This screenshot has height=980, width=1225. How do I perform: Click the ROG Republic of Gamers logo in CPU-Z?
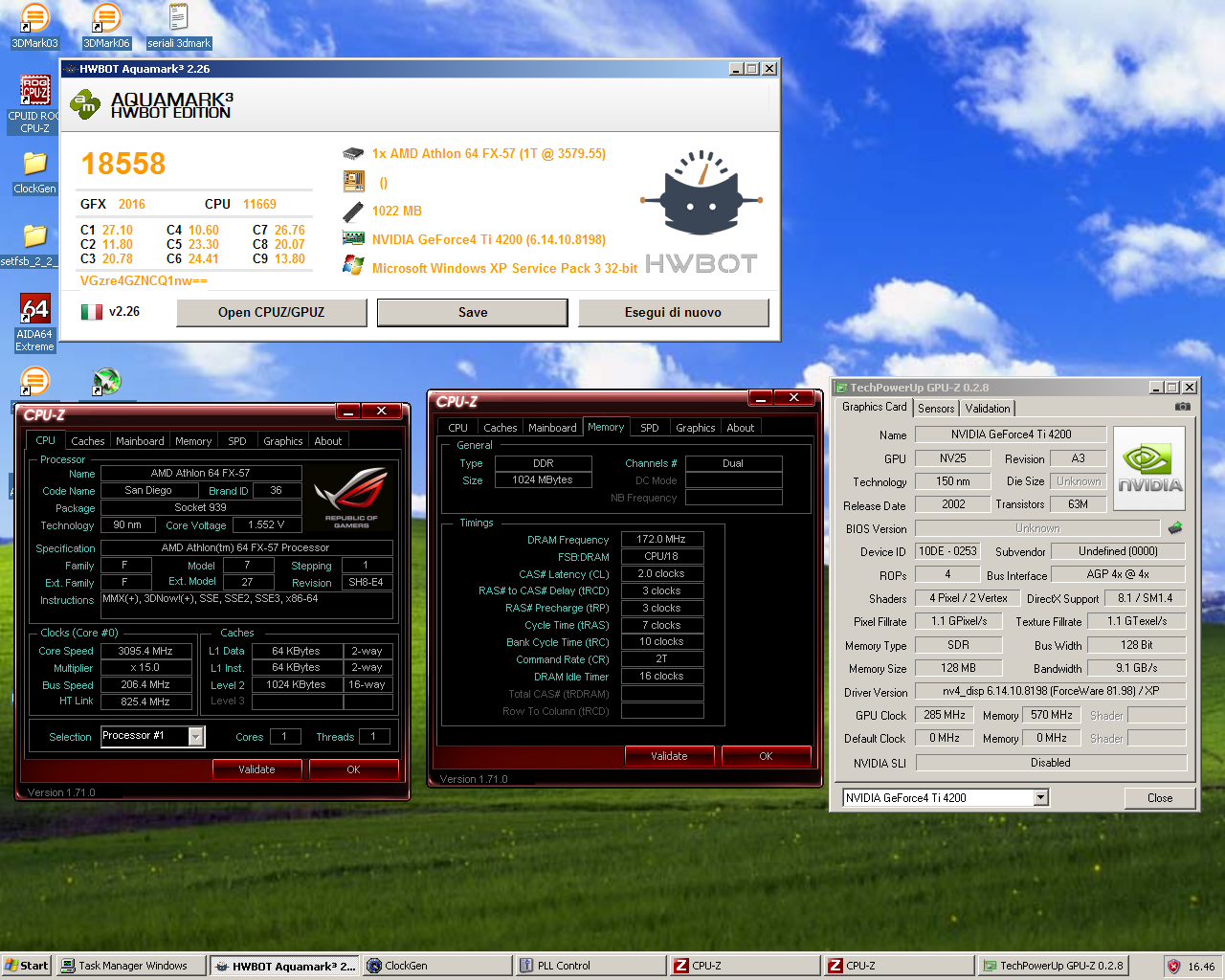pos(350,496)
